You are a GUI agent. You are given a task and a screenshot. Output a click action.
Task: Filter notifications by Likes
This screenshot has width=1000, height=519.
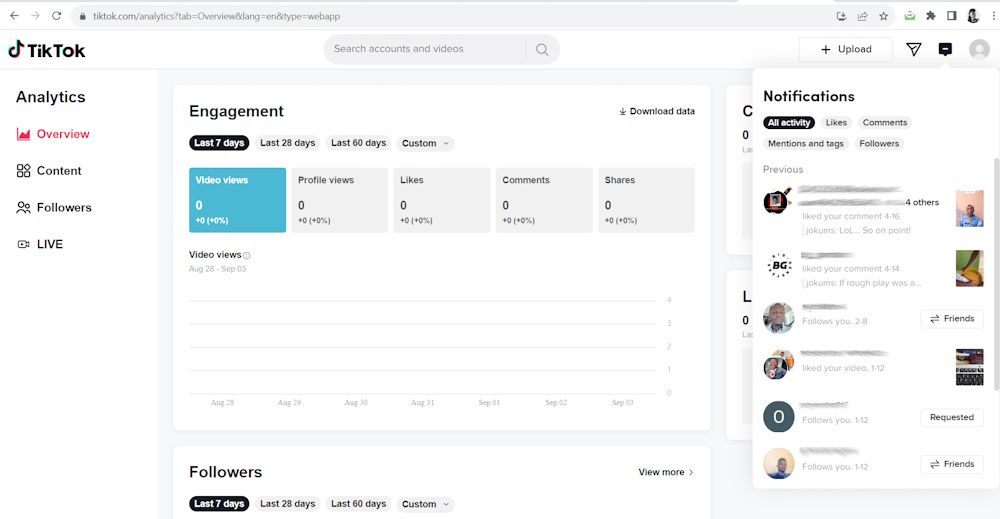836,123
